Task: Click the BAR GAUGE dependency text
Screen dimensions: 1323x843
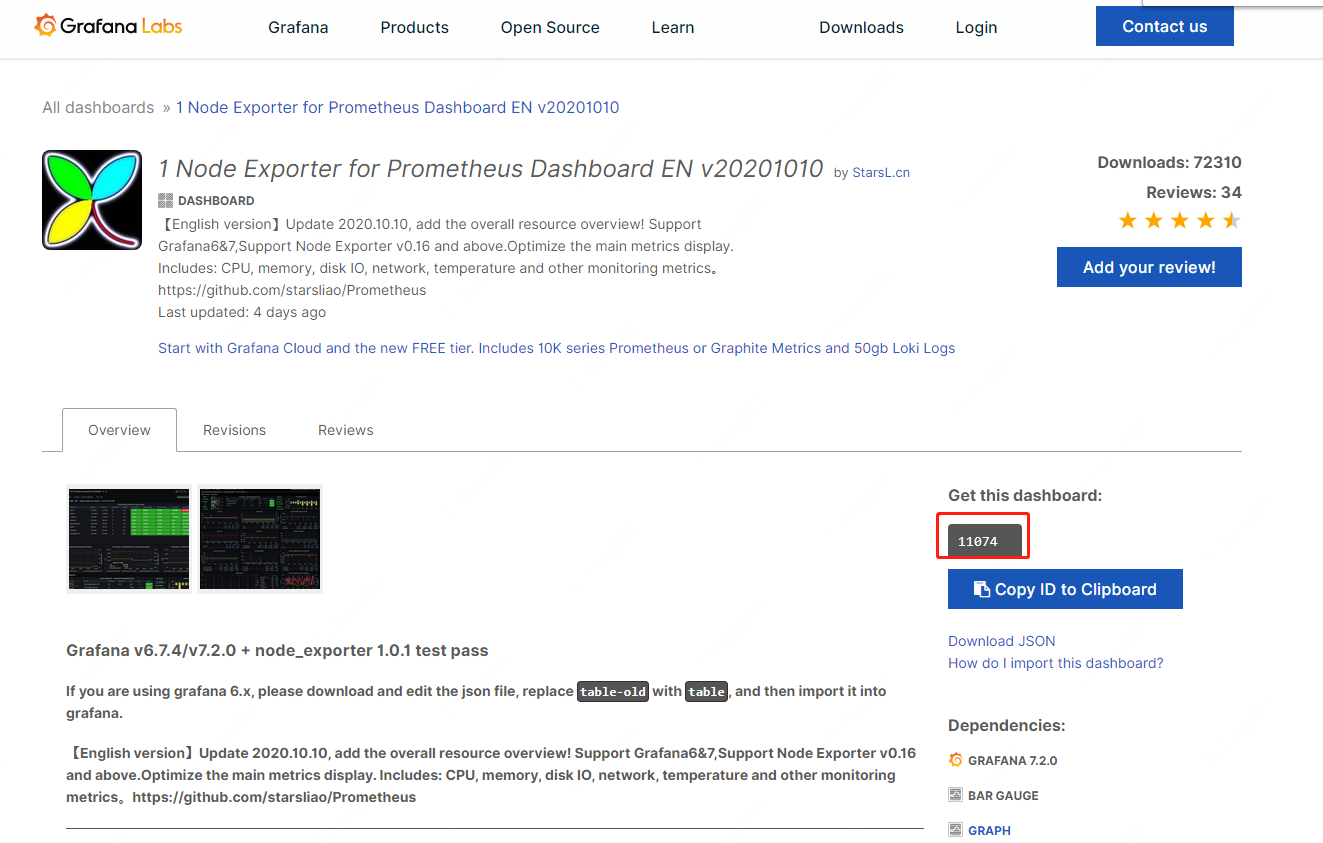Action: (x=1003, y=795)
